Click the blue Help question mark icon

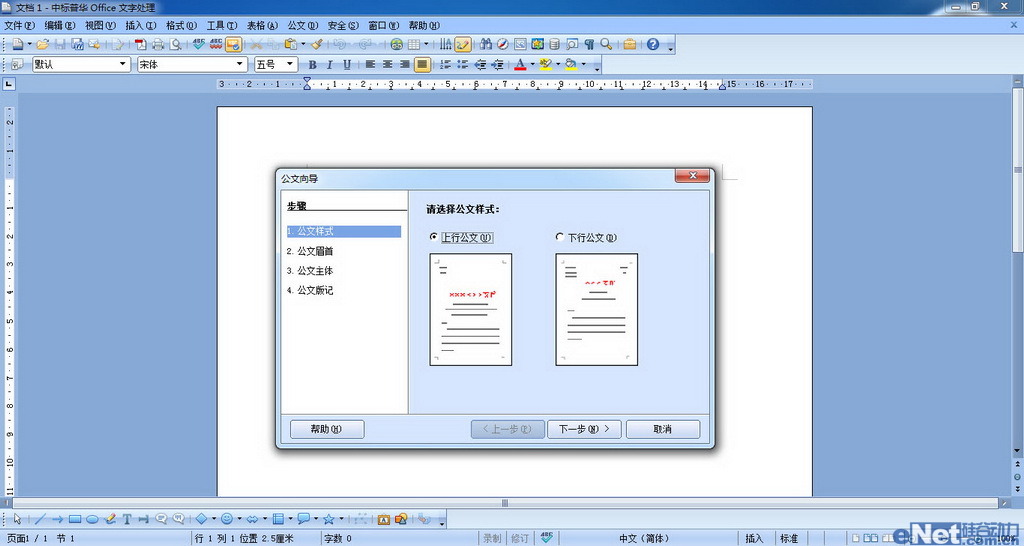[653, 44]
